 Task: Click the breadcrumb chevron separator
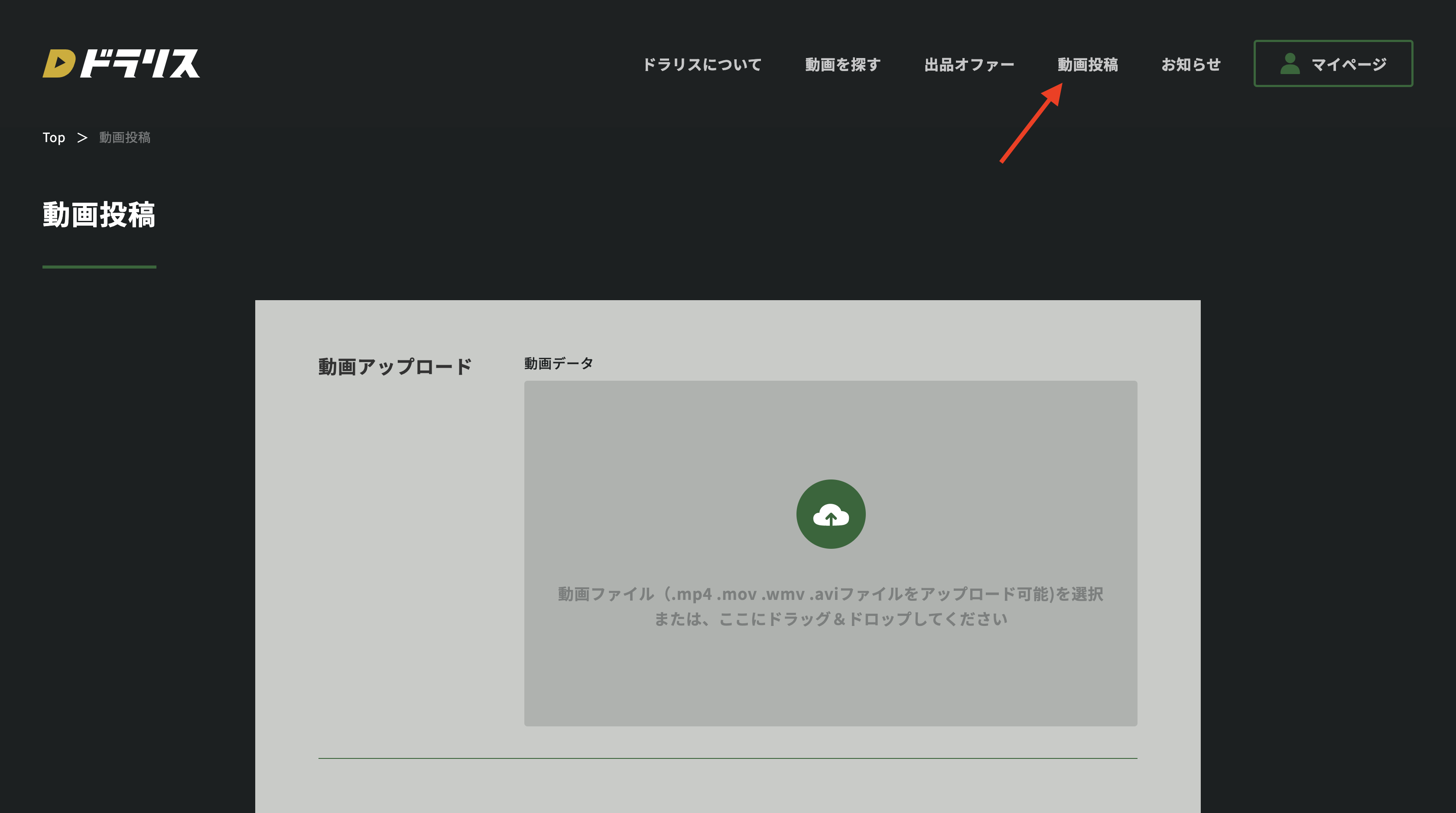pos(82,137)
